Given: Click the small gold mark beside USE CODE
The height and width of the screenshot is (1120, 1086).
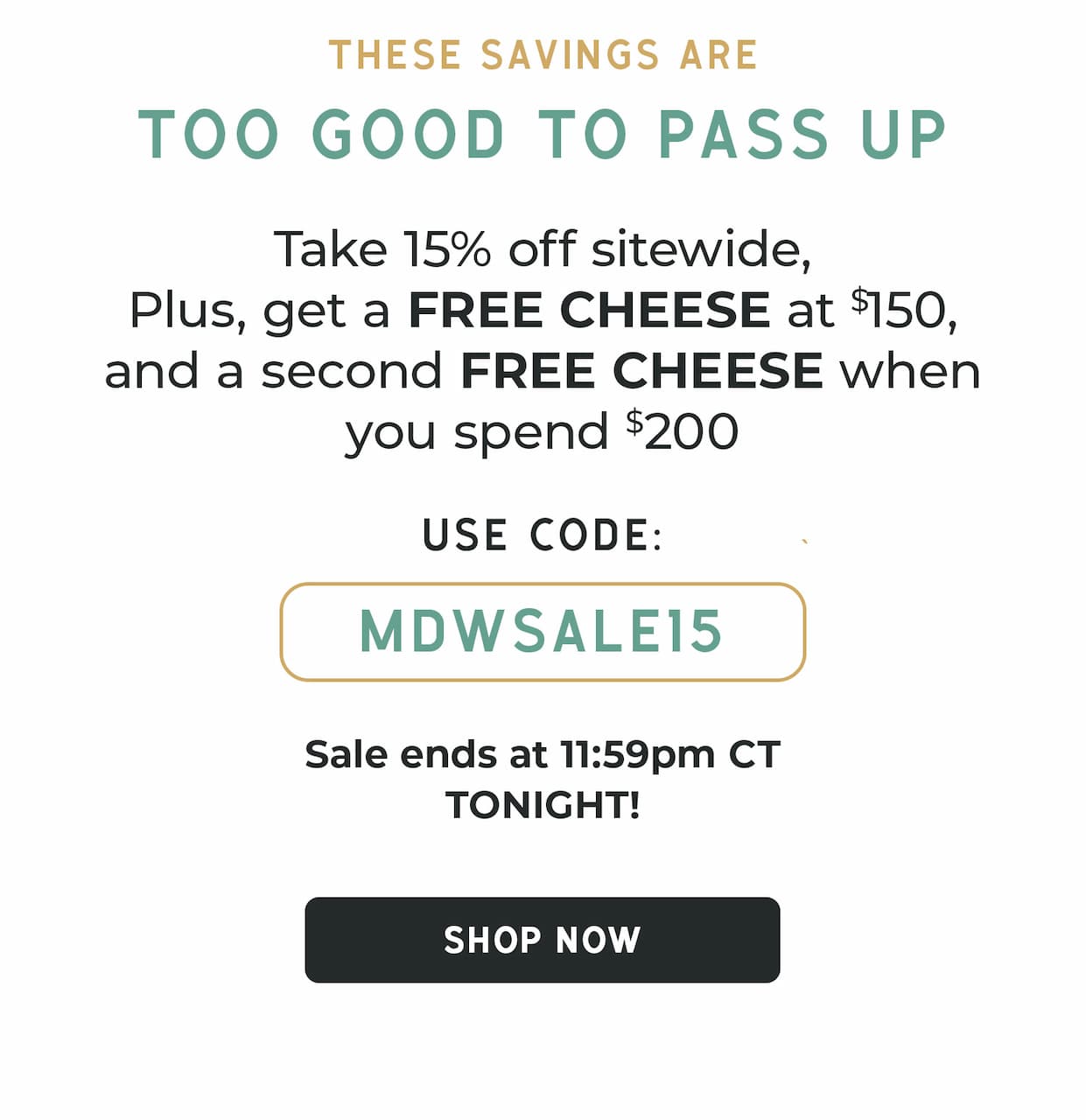Looking at the screenshot, I should (804, 542).
